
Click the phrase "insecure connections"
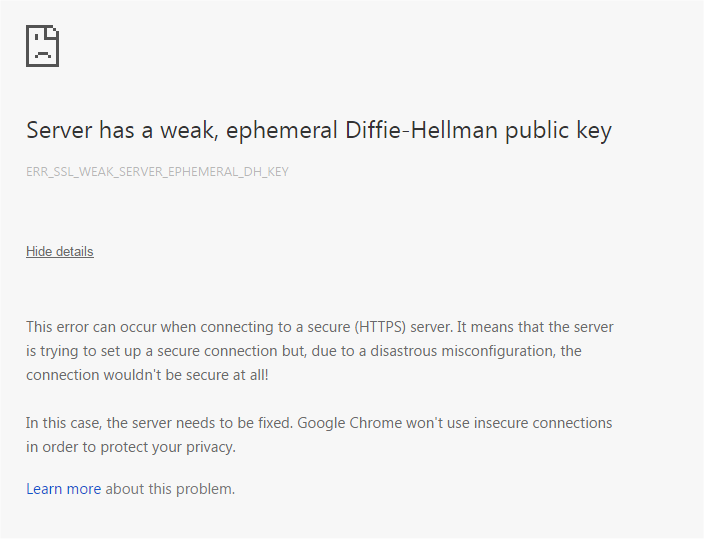point(543,423)
